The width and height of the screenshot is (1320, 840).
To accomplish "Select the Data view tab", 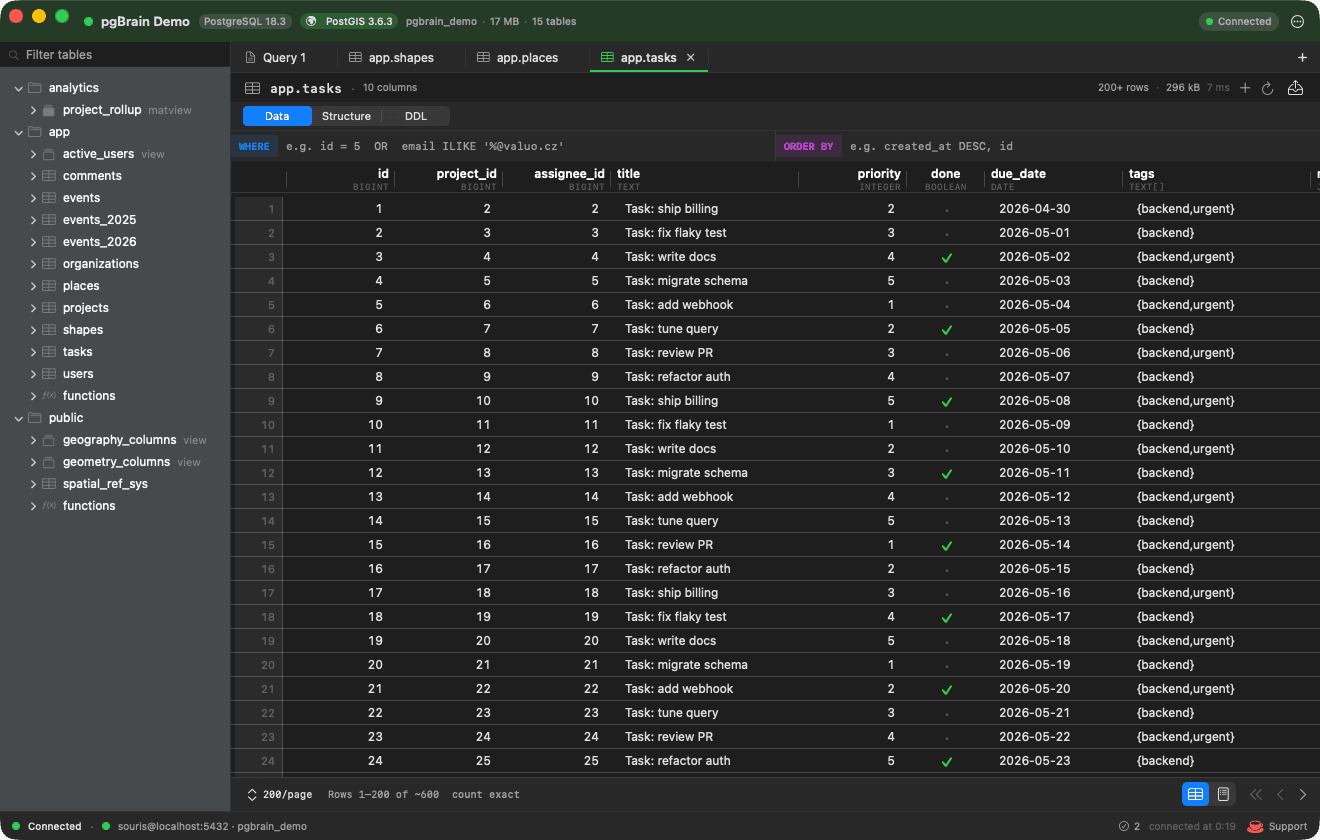I will (277, 116).
